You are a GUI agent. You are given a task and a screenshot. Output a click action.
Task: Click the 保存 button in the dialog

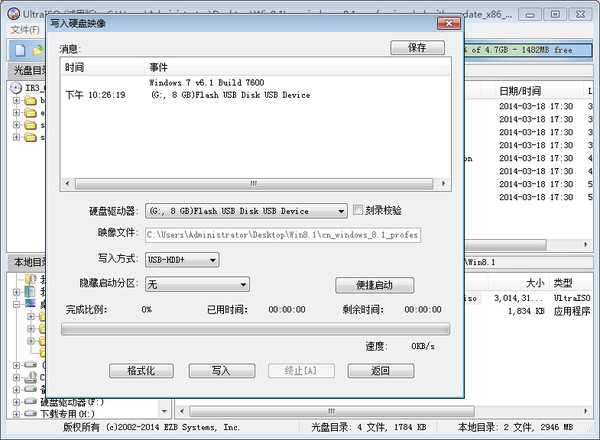point(417,48)
